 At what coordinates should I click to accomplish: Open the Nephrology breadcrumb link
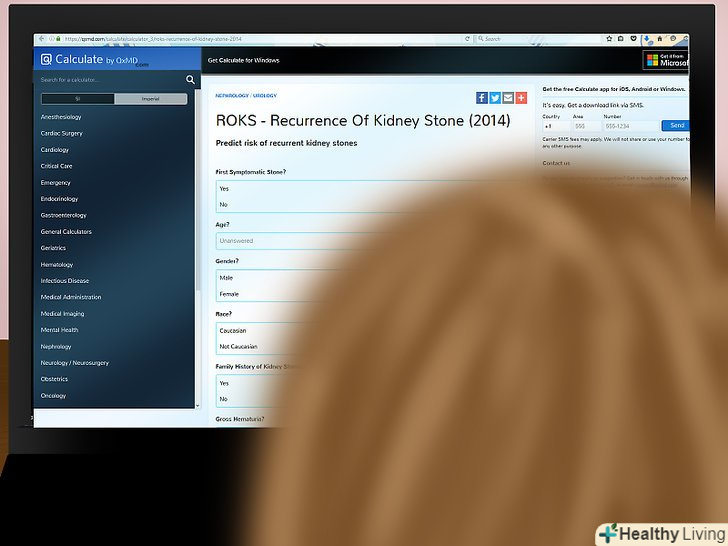pyautogui.click(x=232, y=96)
